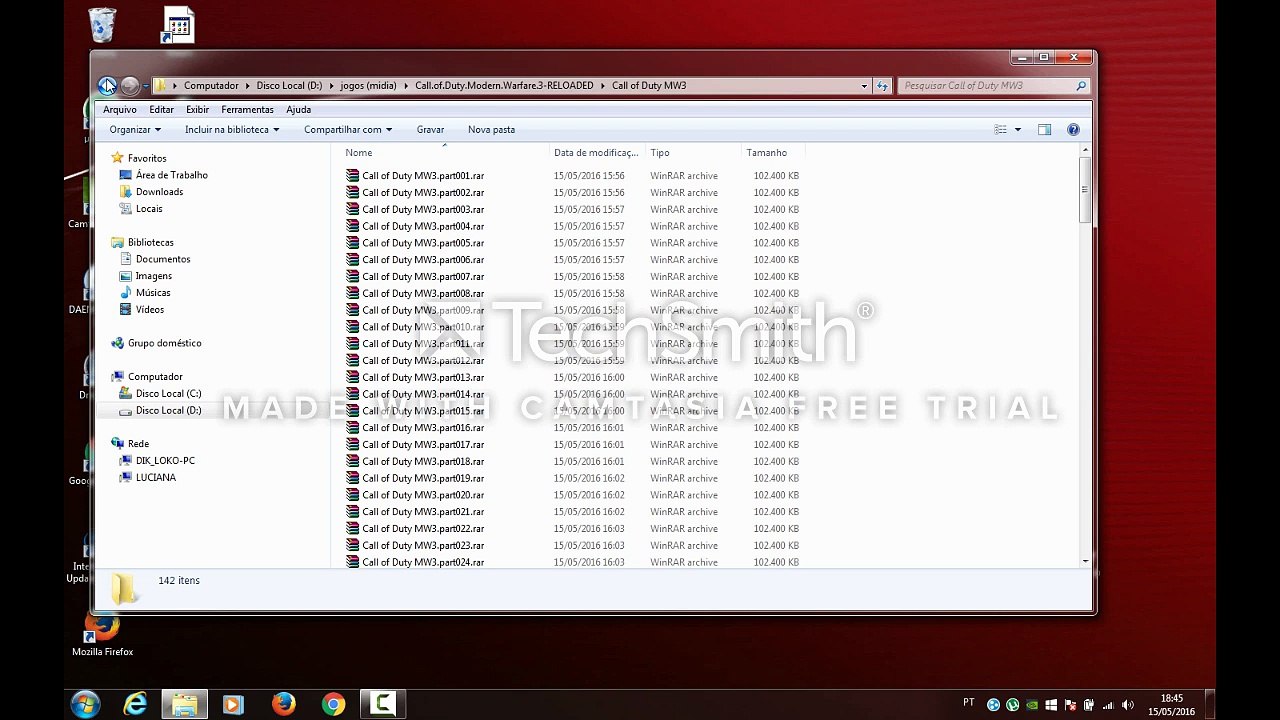Refresh the folder via address bar refresh icon
Viewport: 1280px width, 720px height.
point(882,86)
